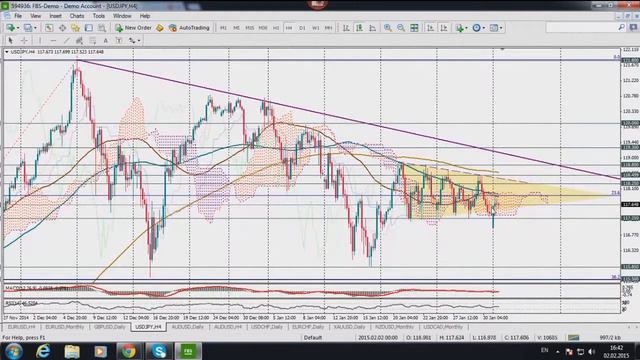
Task: Select the horizontal line drawing tool
Action: (x=53, y=40)
